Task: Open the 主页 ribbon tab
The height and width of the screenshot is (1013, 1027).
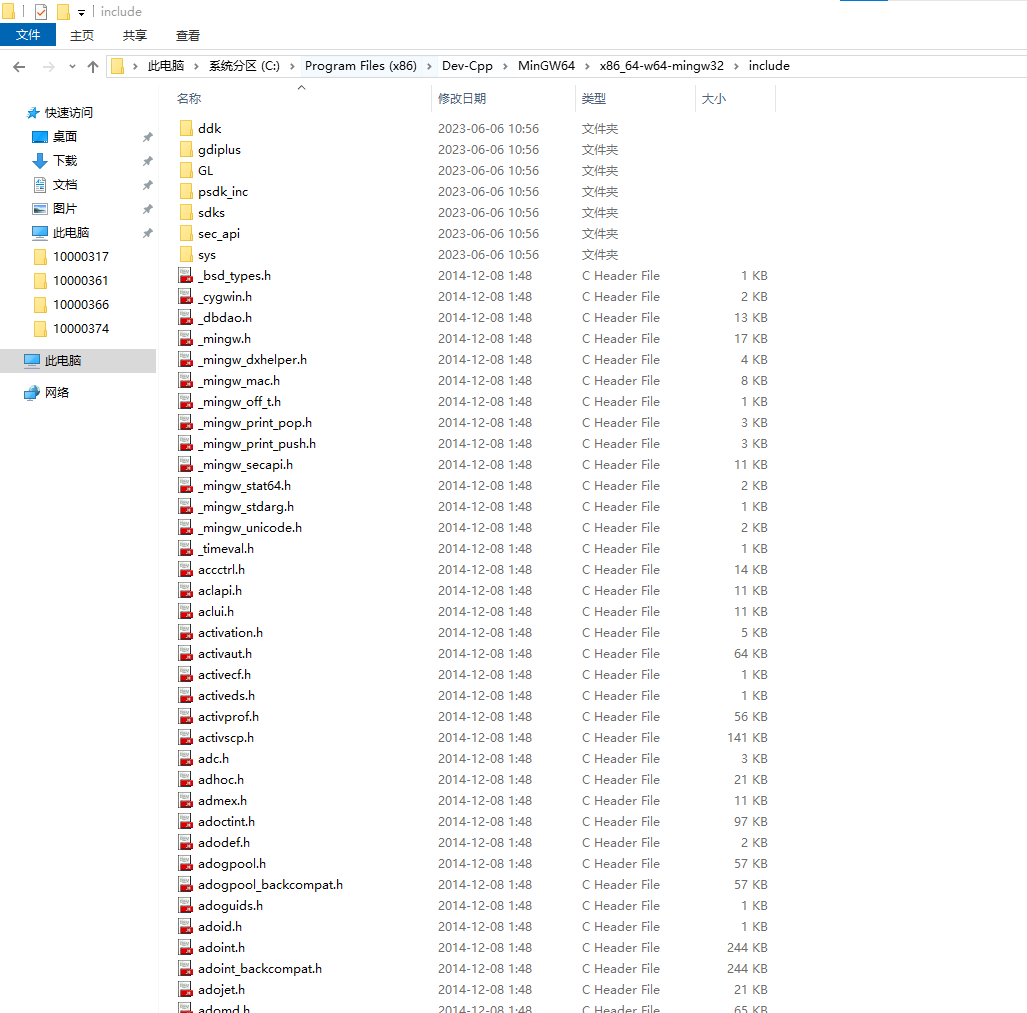Action: click(x=82, y=35)
